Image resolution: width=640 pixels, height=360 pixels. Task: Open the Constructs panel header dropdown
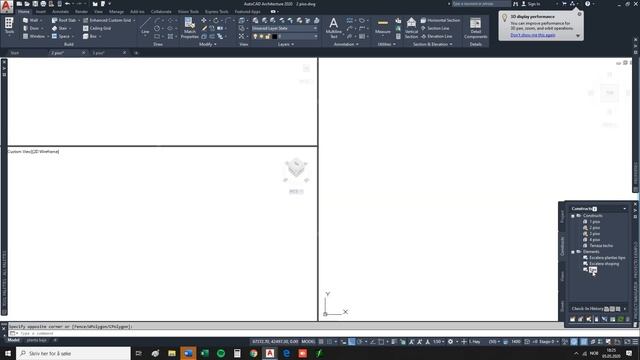point(624,209)
